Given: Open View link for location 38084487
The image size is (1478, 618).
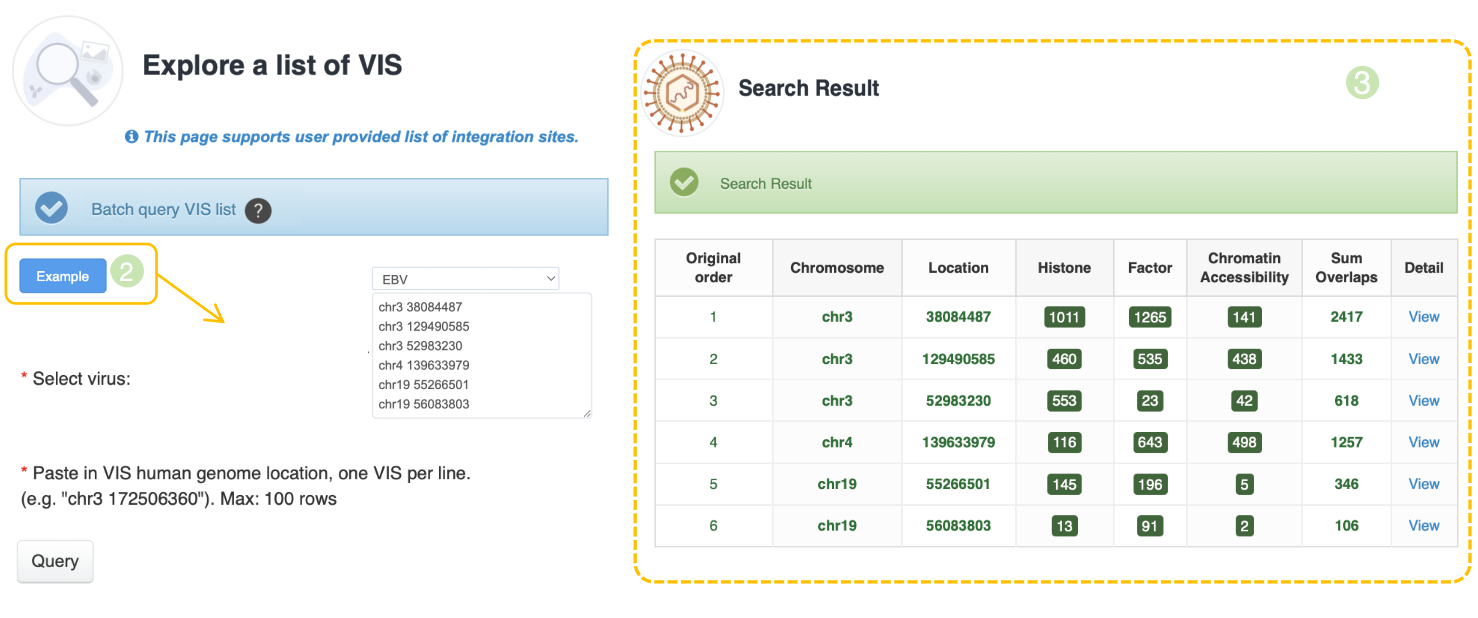Looking at the screenshot, I should pyautogui.click(x=1423, y=317).
